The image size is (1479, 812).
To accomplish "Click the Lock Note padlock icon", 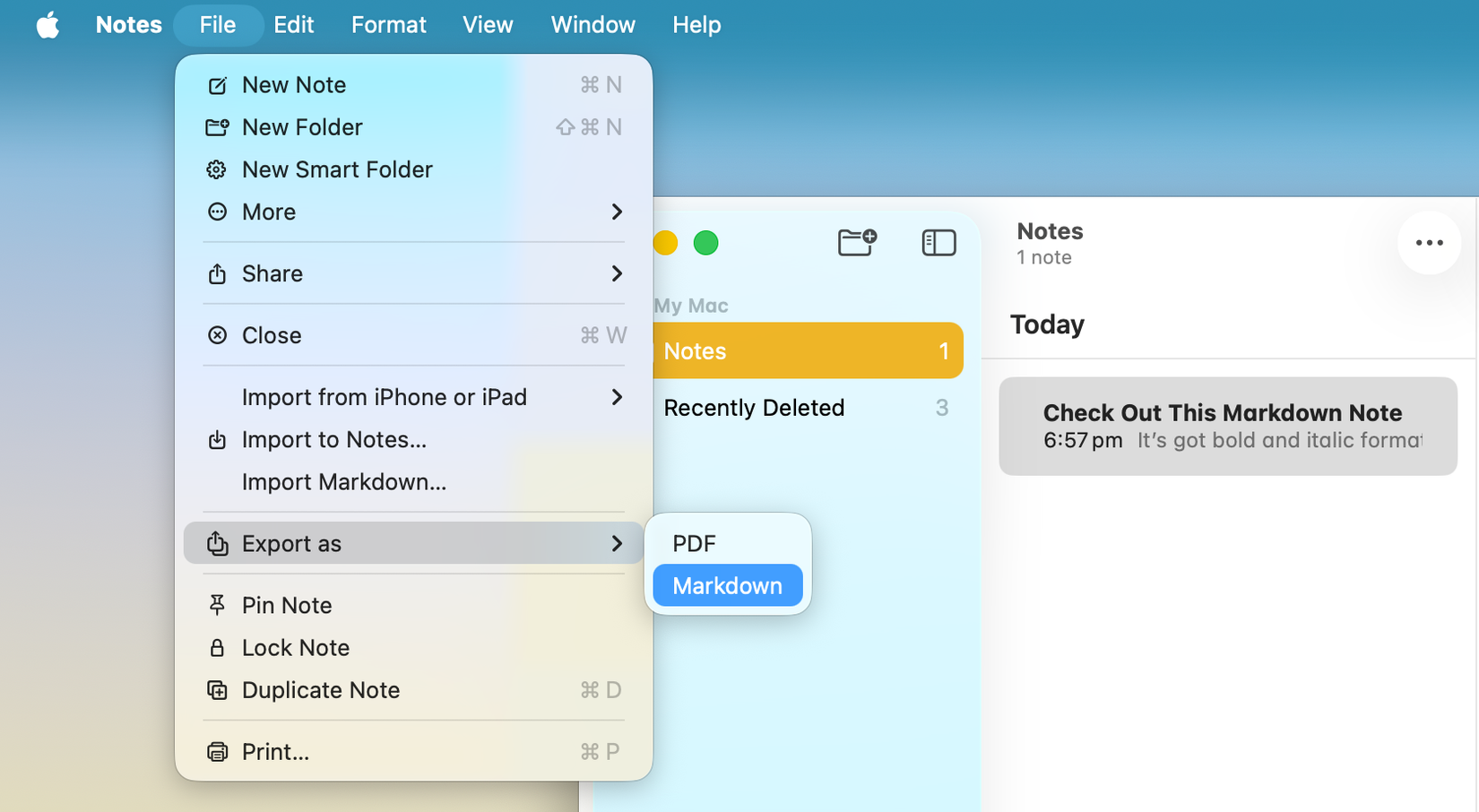I will pyautogui.click(x=217, y=648).
